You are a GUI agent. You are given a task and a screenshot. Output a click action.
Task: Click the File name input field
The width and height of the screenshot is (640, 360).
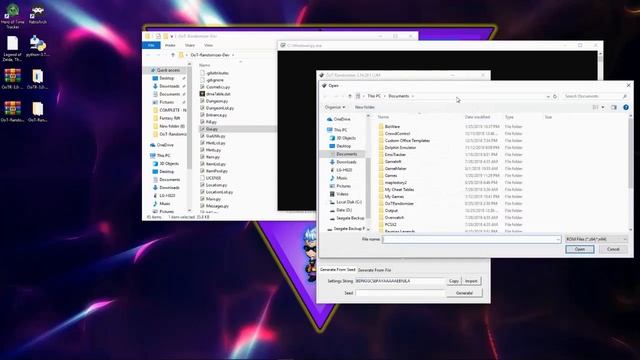pyautogui.click(x=469, y=240)
